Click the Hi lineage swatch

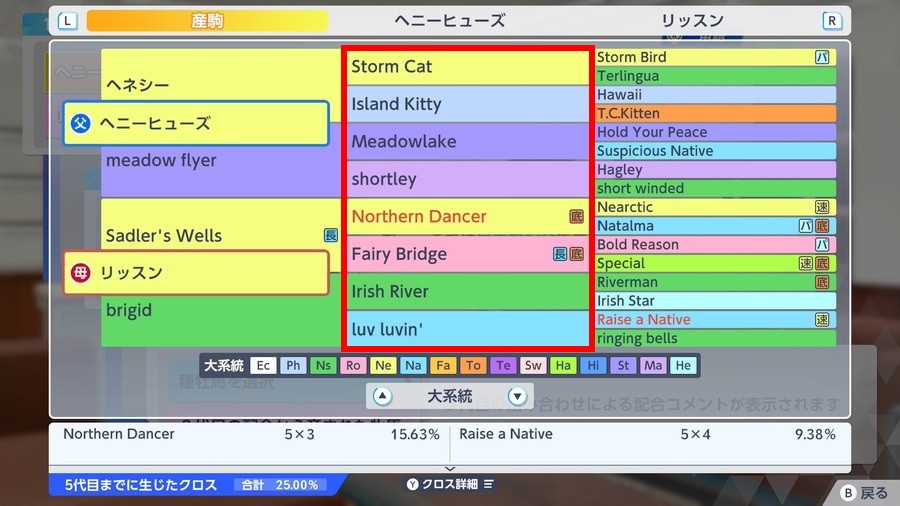593,365
